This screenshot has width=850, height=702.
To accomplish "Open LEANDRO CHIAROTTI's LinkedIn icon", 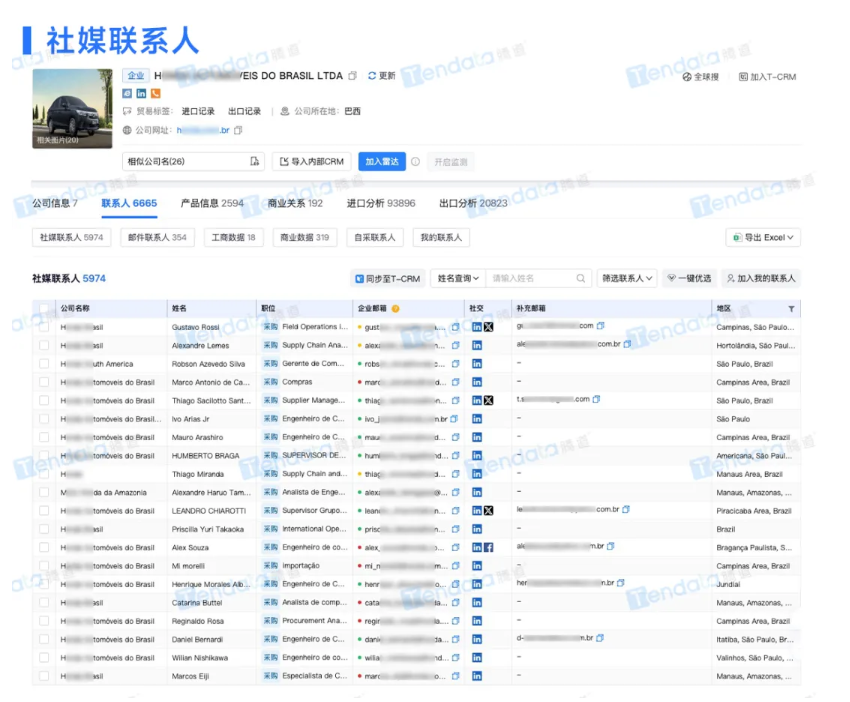I will pyautogui.click(x=476, y=511).
